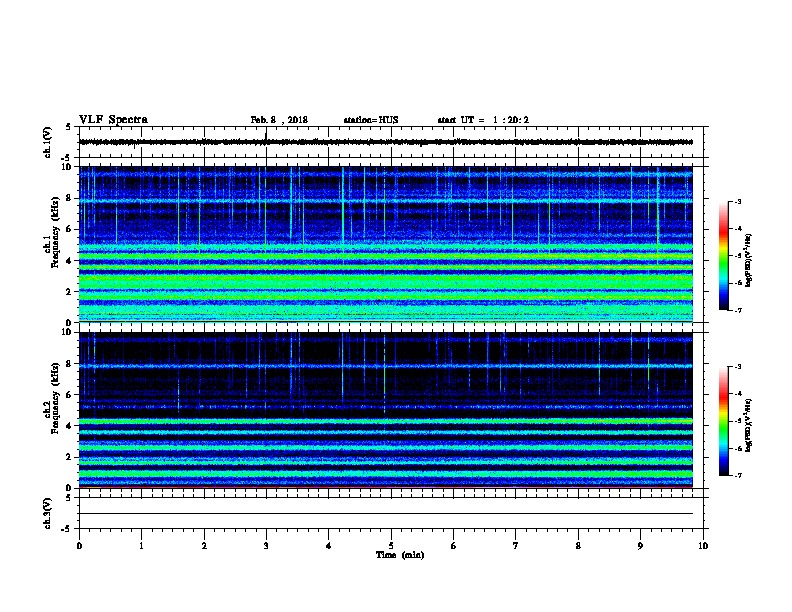Click the lower colorbar's vertical log(PSD) units label
The height and width of the screenshot is (612, 792).
[749, 425]
